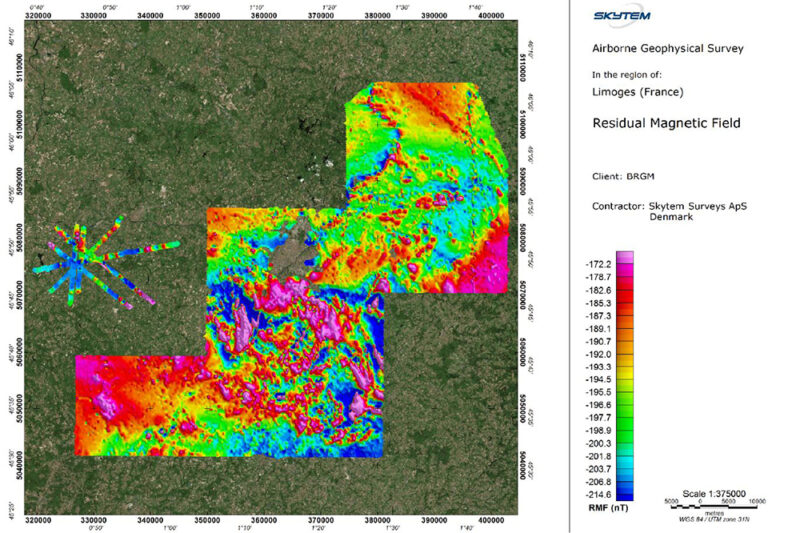Select the legend value -192.0
Screen dimensions: 800x533
click(598, 354)
